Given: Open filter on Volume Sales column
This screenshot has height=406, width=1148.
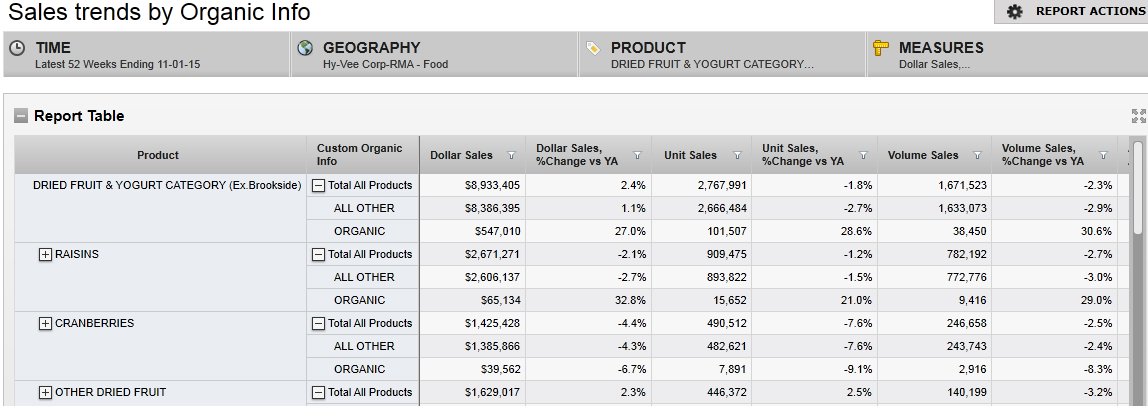Looking at the screenshot, I should (976, 156).
